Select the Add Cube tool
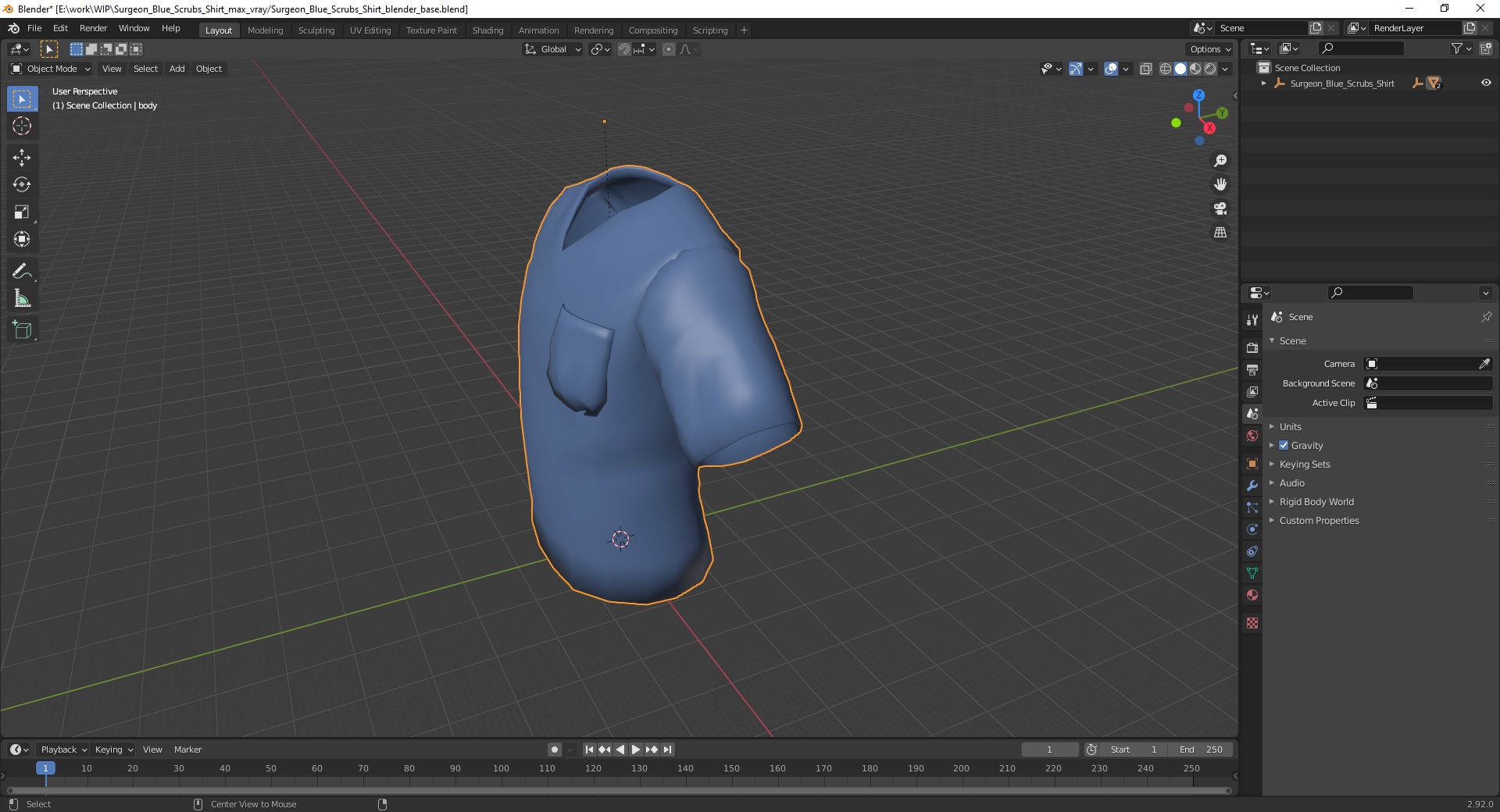The width and height of the screenshot is (1500, 812). 22,330
